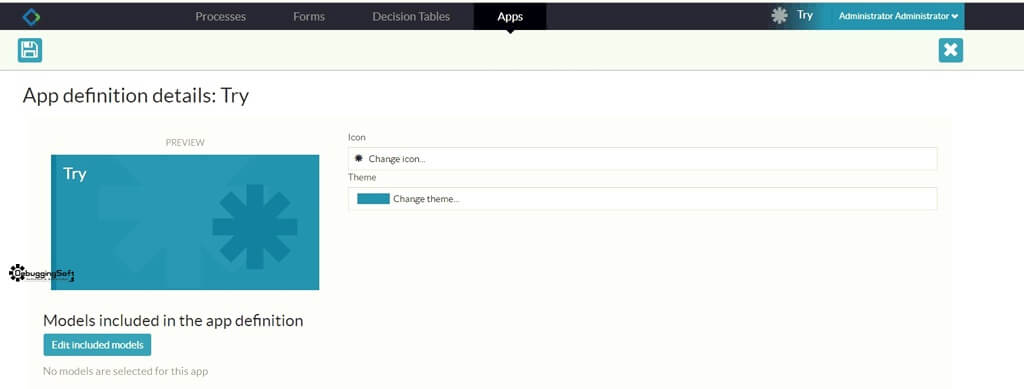Click the App definition details heading

(x=136, y=96)
